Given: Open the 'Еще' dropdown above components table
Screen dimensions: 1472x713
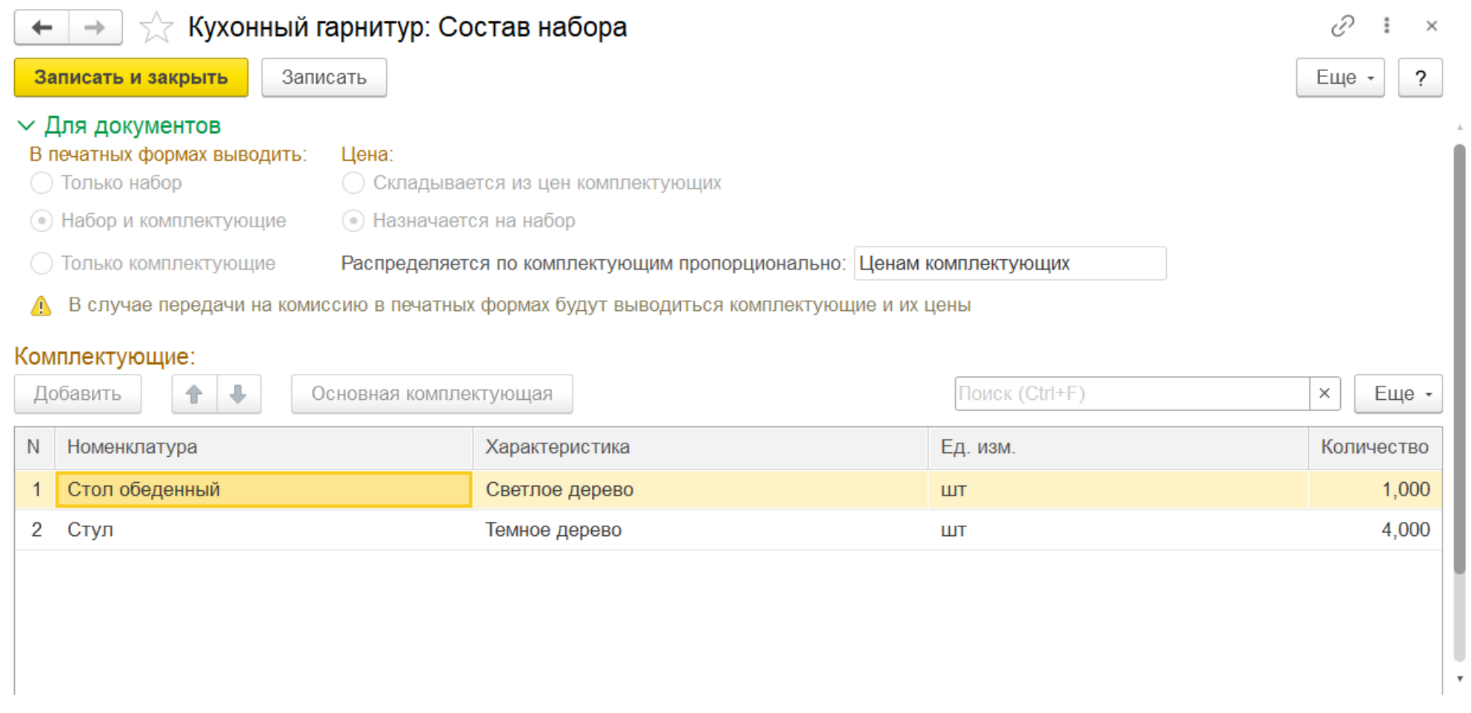Looking at the screenshot, I should point(1397,394).
